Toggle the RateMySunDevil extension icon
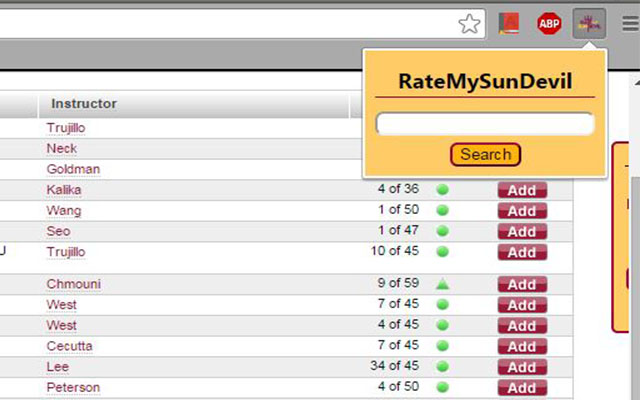Image resolution: width=640 pixels, height=400 pixels. tap(589, 24)
